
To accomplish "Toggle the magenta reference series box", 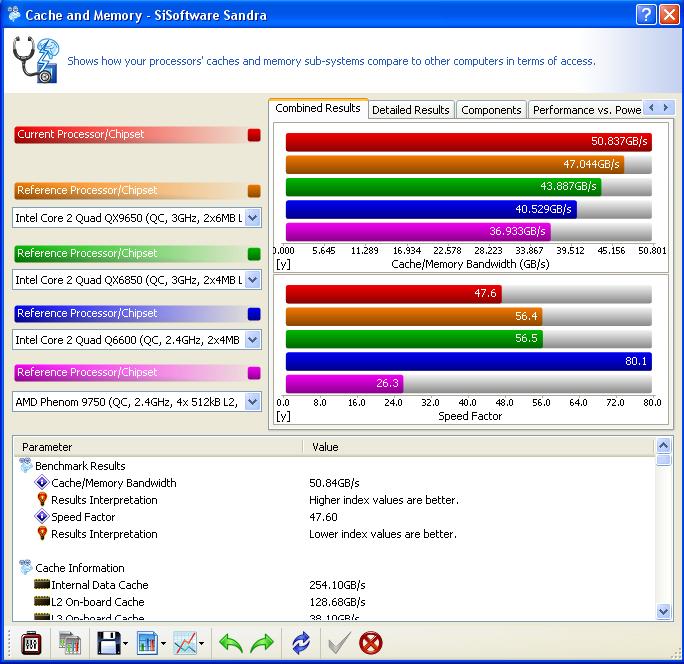I will click(254, 373).
